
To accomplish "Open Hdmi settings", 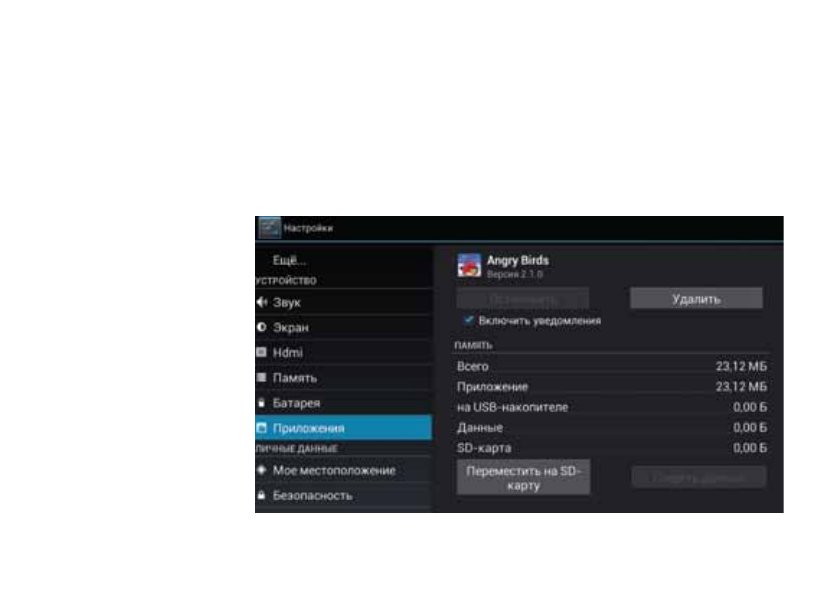I will (x=344, y=352).
